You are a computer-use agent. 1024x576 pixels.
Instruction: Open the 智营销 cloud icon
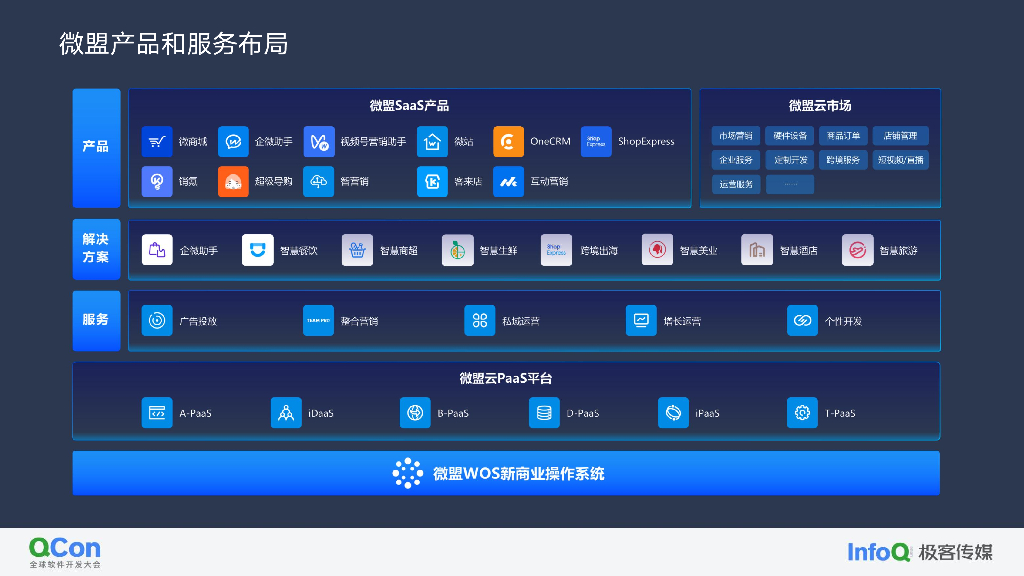[319, 182]
